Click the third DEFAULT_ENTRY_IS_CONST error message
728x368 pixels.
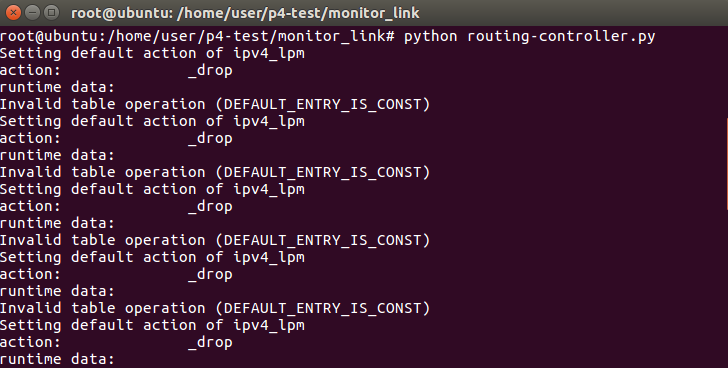pyautogui.click(x=323, y=240)
